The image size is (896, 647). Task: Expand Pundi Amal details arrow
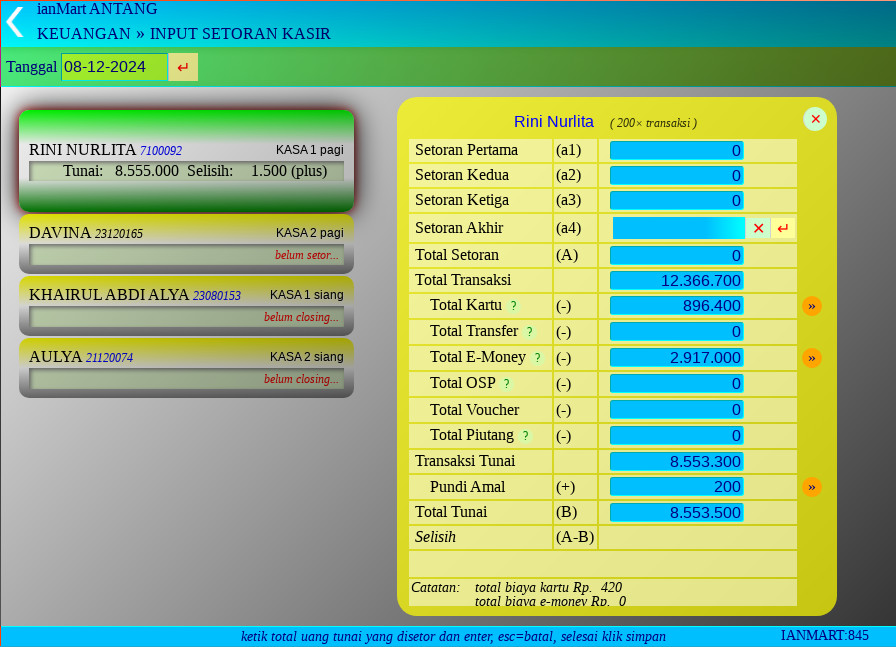(x=811, y=487)
